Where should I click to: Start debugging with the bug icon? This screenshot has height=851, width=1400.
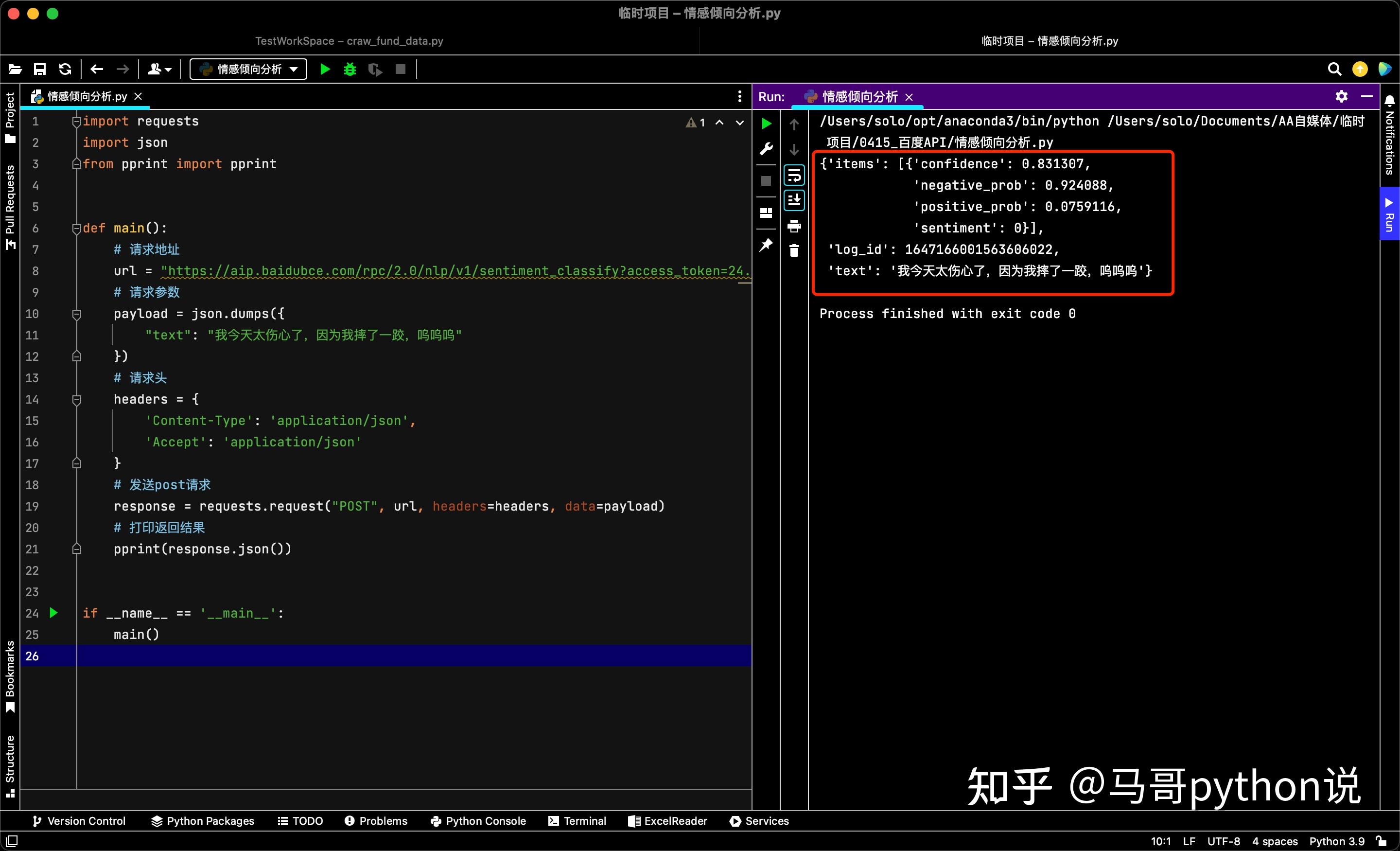[x=350, y=70]
